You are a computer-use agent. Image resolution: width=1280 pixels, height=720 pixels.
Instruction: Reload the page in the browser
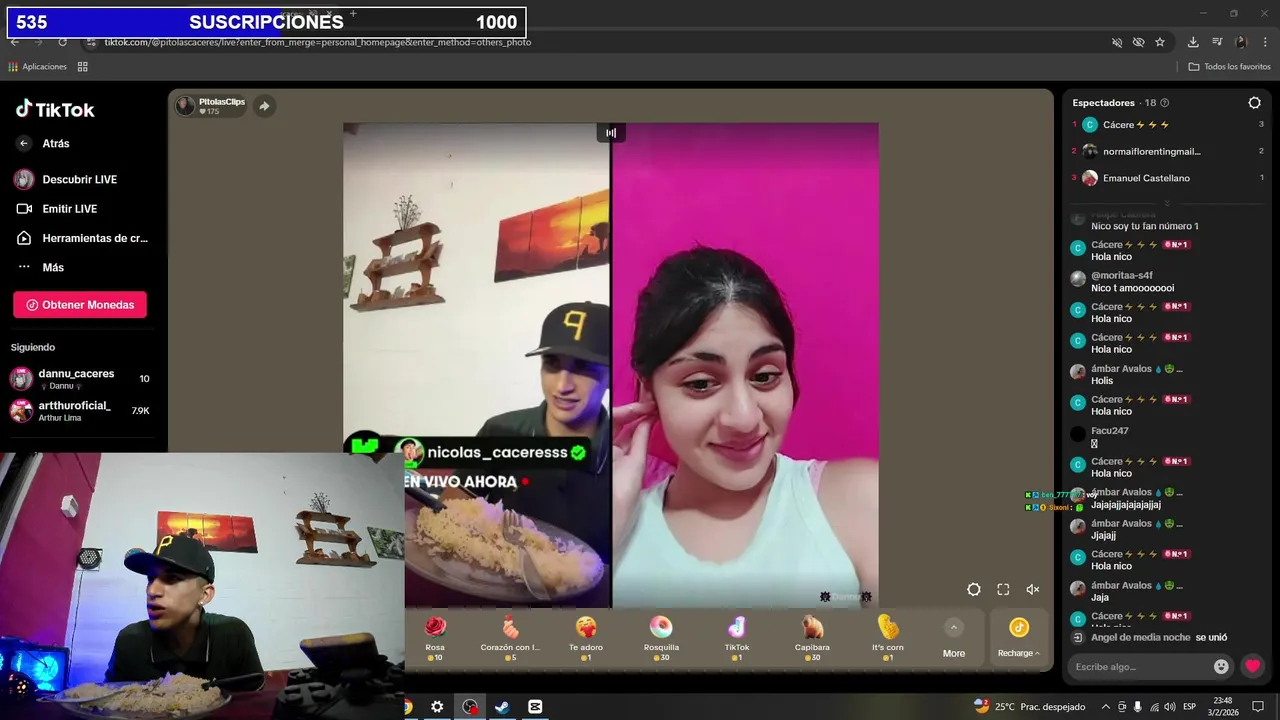coord(62,42)
